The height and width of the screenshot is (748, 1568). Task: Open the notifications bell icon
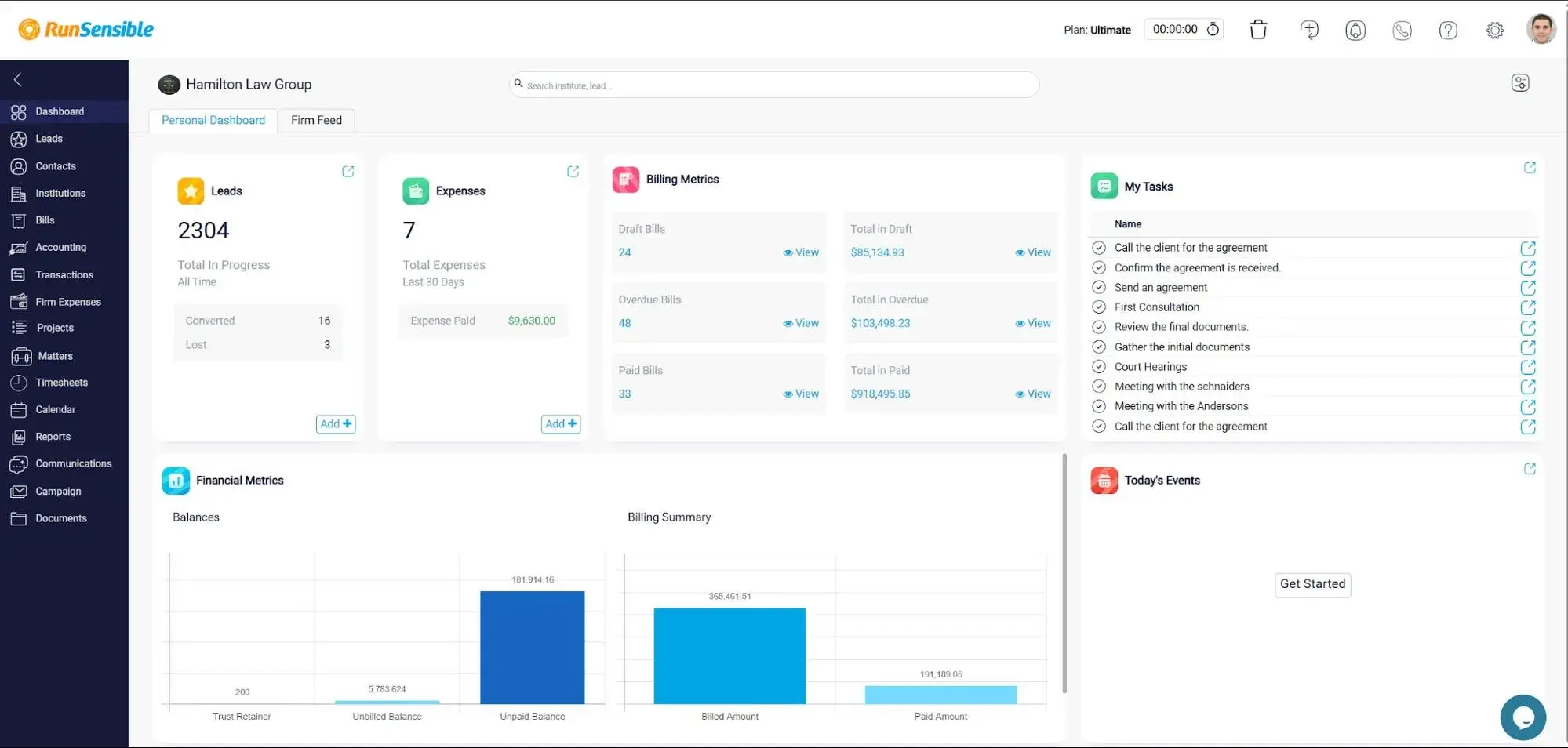pos(1355,30)
